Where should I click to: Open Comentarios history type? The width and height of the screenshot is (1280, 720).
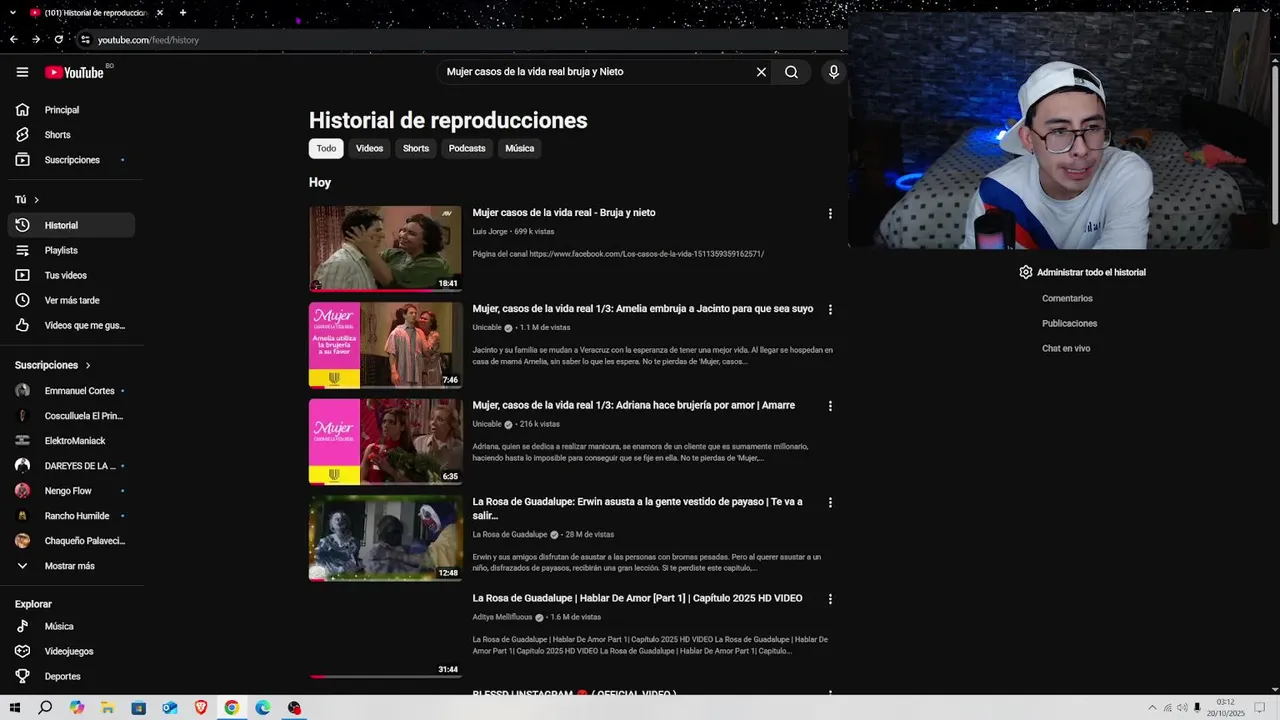tap(1067, 299)
